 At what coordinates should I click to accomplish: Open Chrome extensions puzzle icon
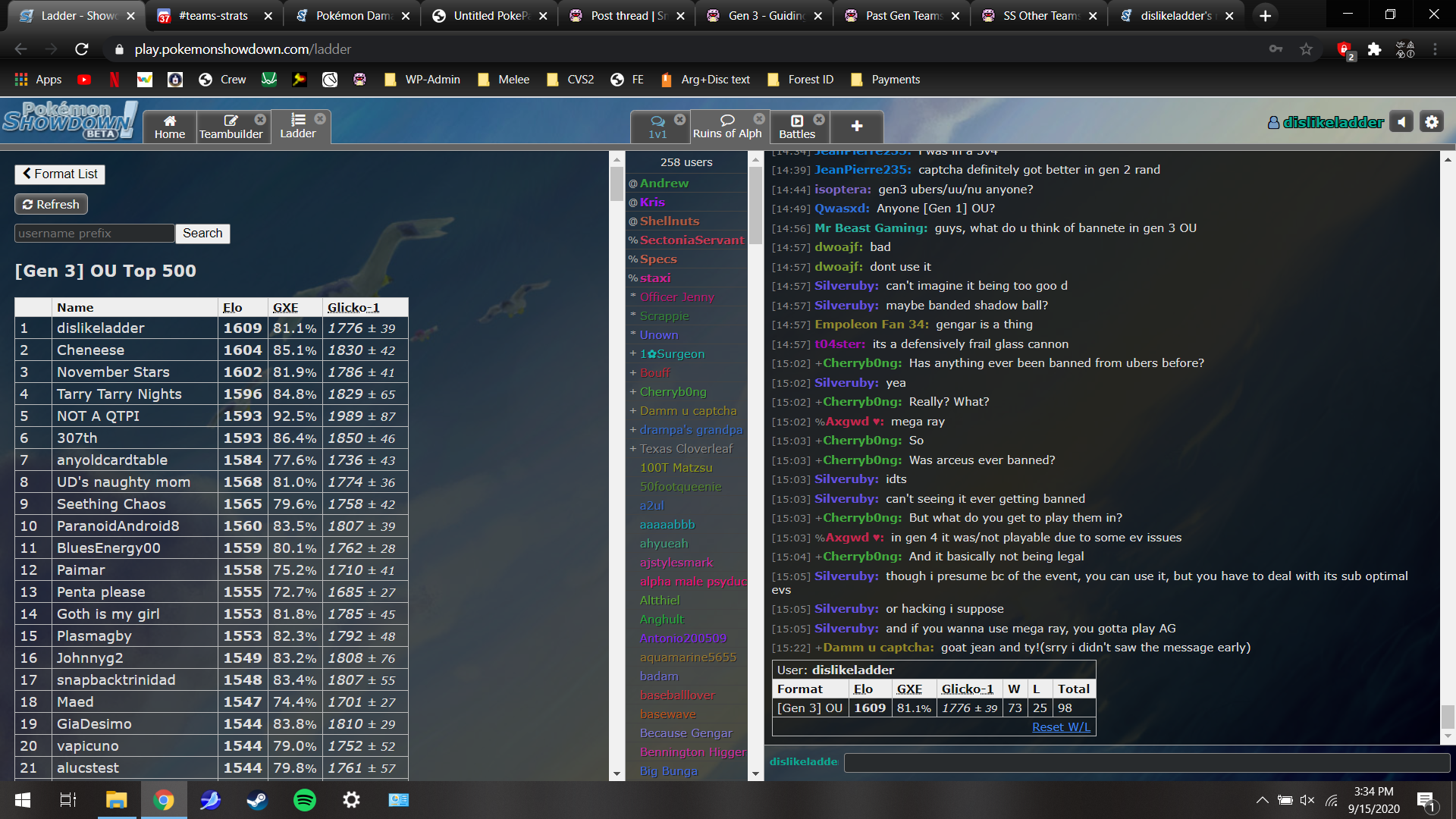tap(1374, 49)
